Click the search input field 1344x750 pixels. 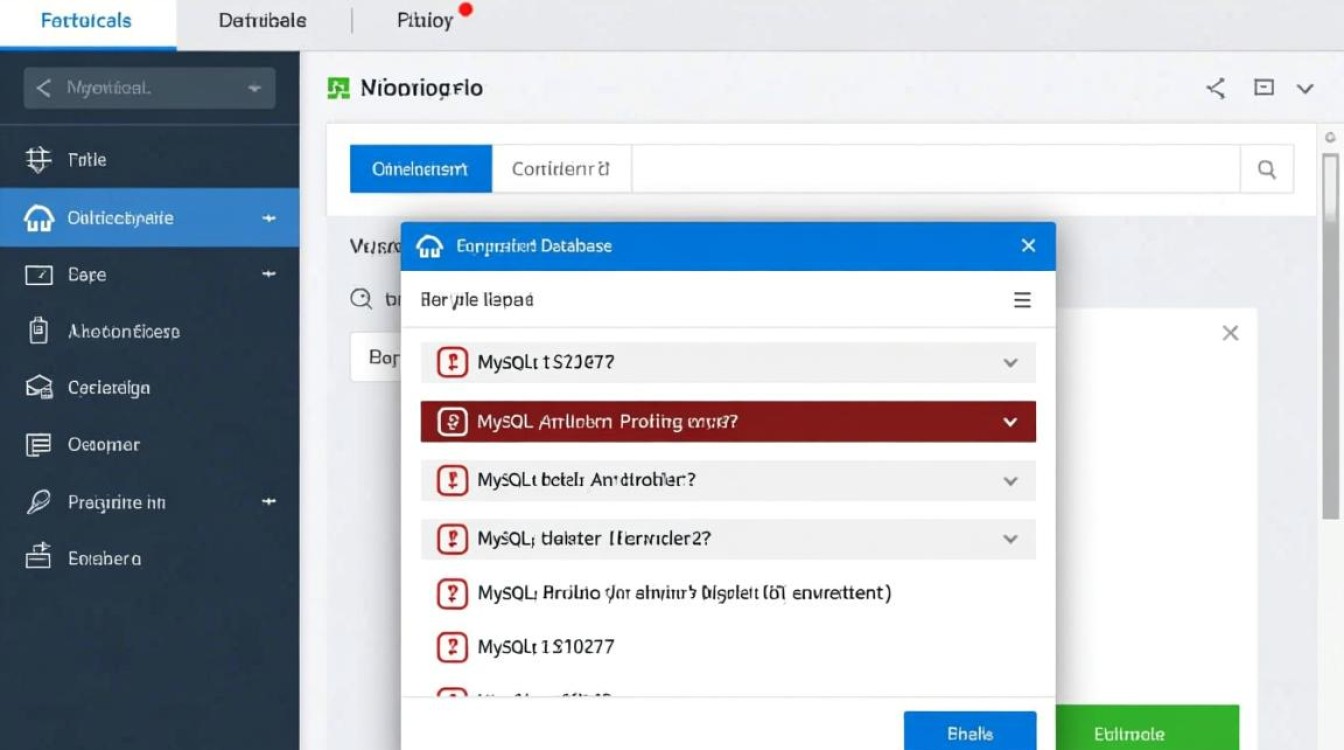936,169
